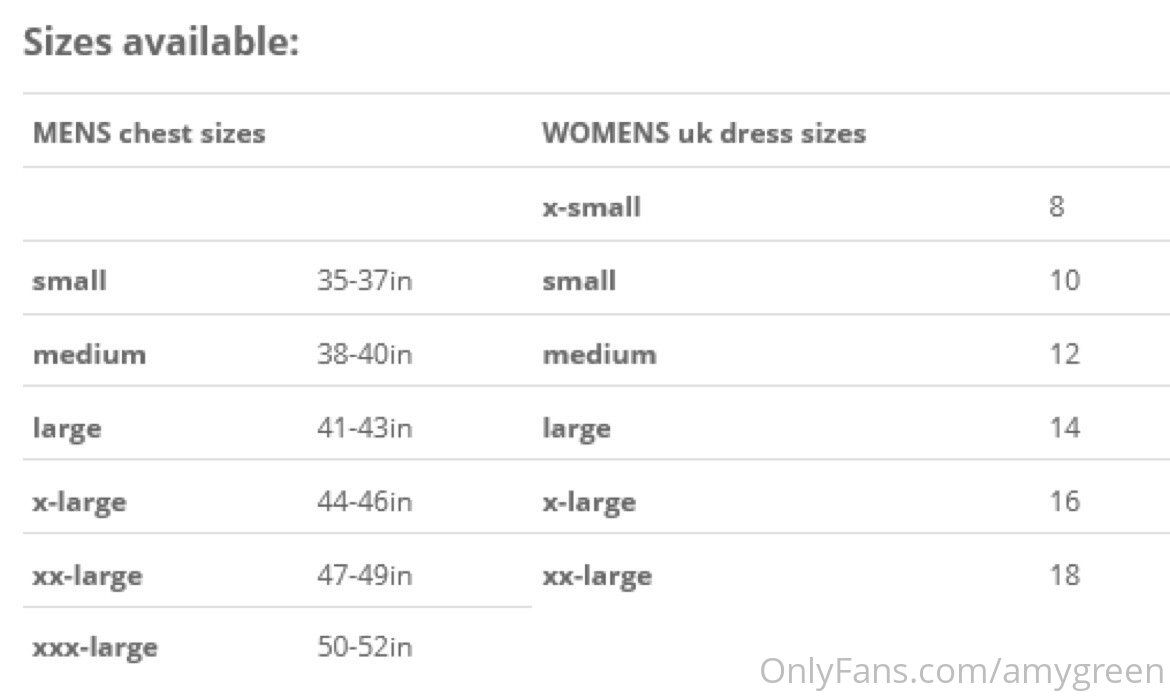Image resolution: width=1170 pixels, height=698 pixels.
Task: Click the 50-52in chest measurement
Action: [364, 646]
